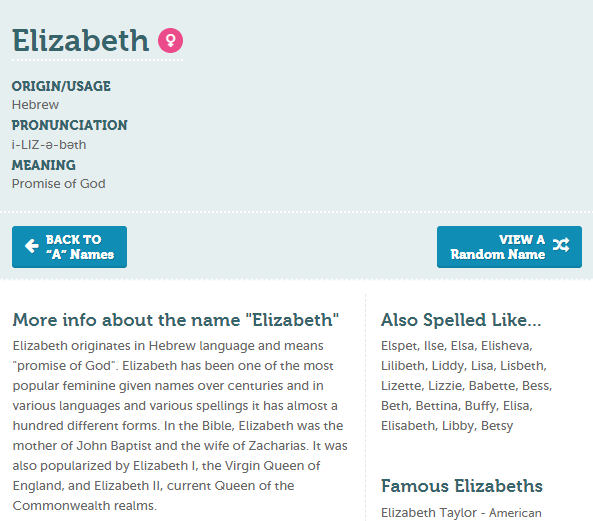Click the Elizabeth page title heading

click(81, 40)
